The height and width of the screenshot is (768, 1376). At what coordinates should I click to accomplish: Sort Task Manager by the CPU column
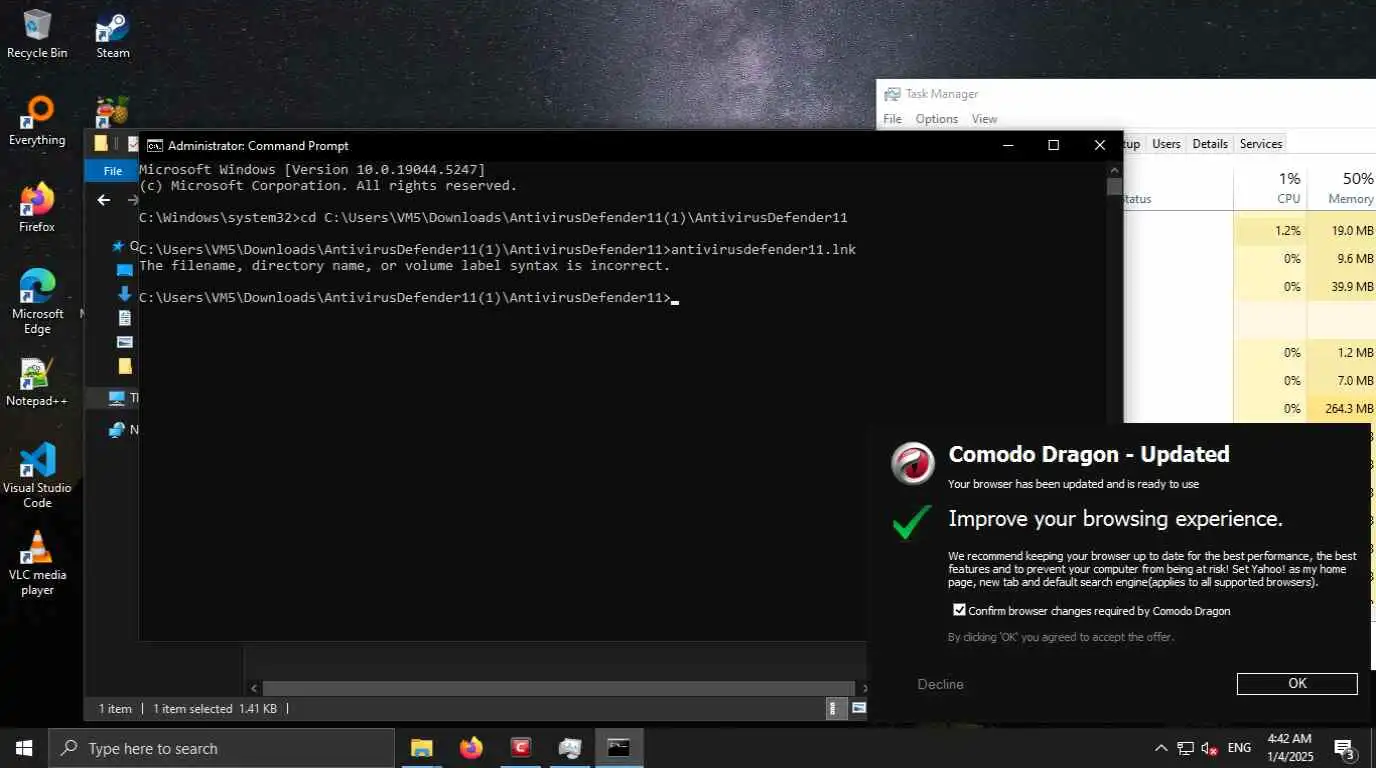(x=1270, y=187)
